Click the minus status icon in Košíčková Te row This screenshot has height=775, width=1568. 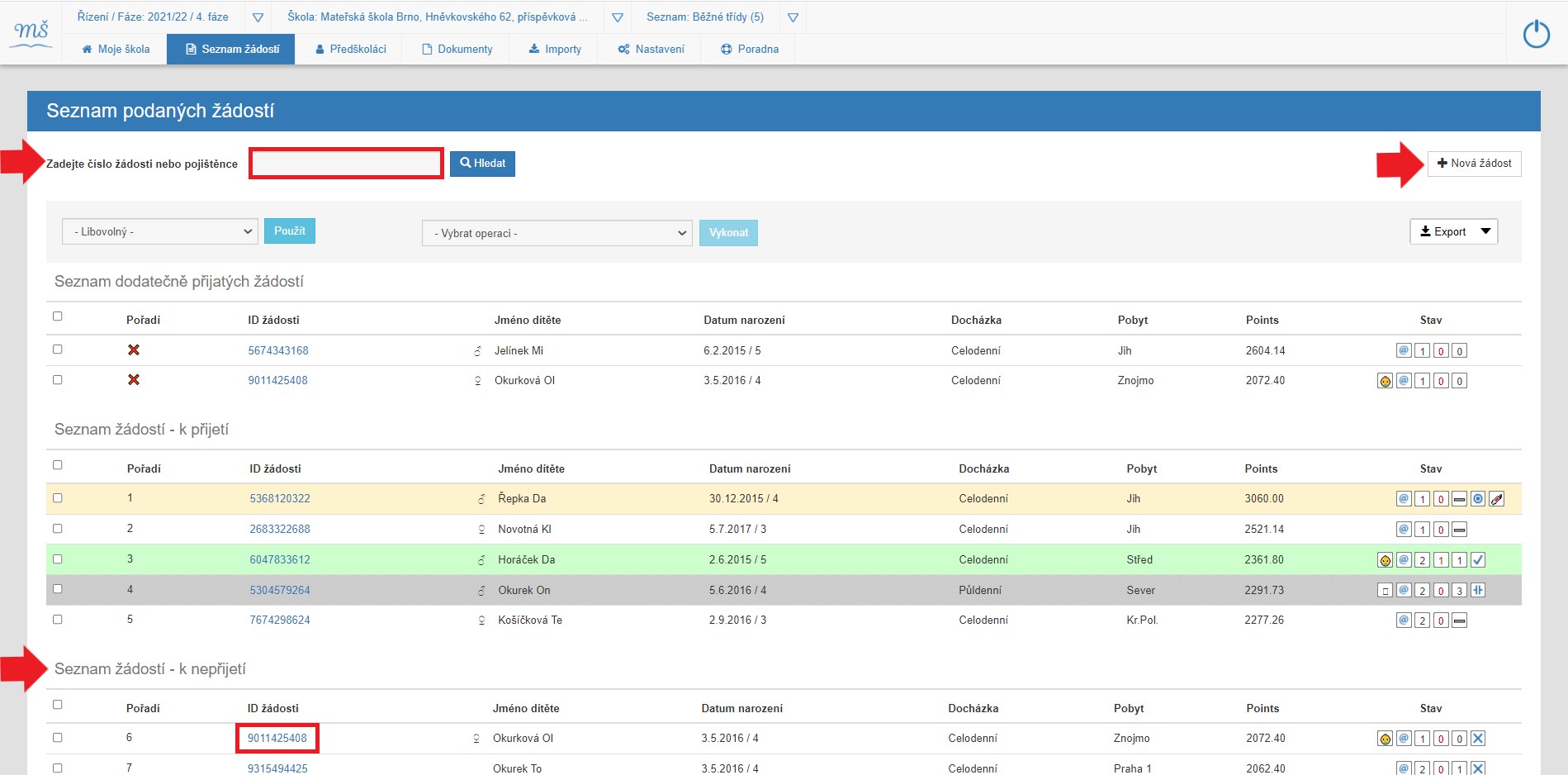[x=1460, y=620]
